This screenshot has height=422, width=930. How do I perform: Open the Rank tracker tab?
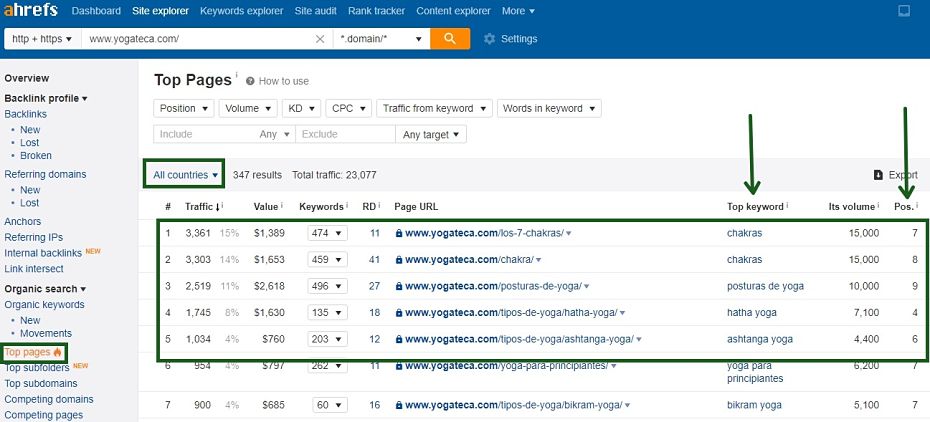(377, 11)
